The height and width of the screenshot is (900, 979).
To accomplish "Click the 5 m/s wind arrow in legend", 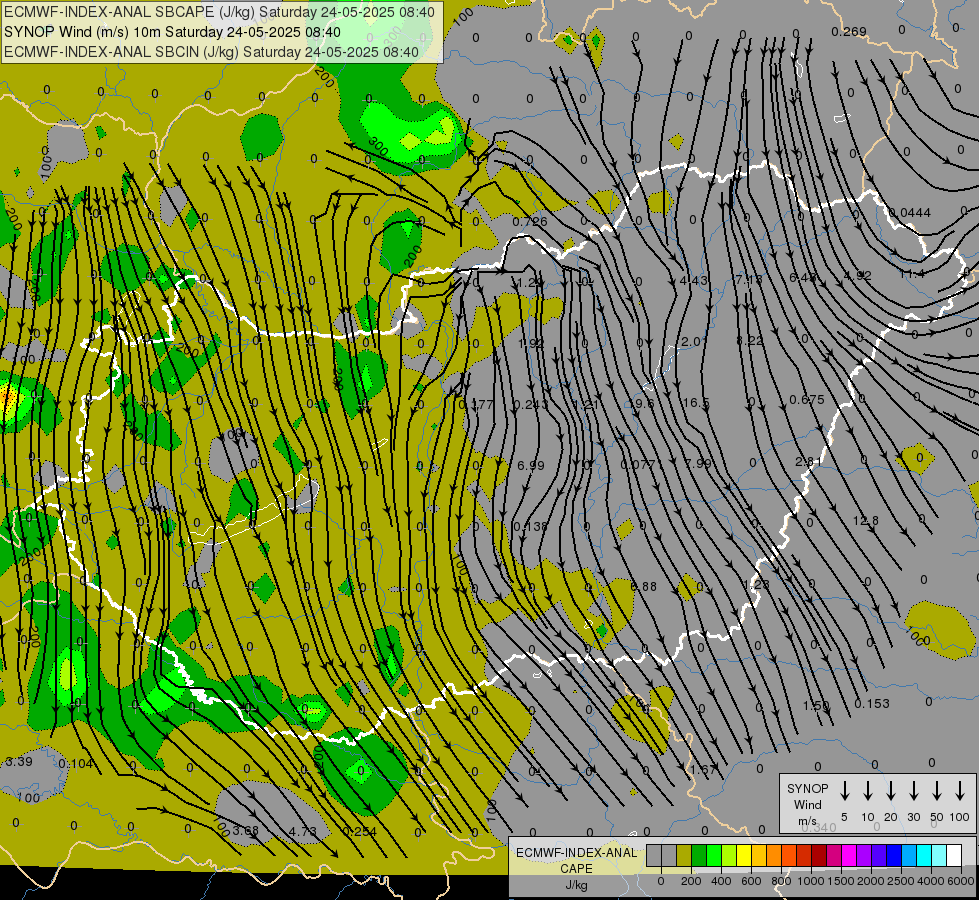I will (x=844, y=790).
